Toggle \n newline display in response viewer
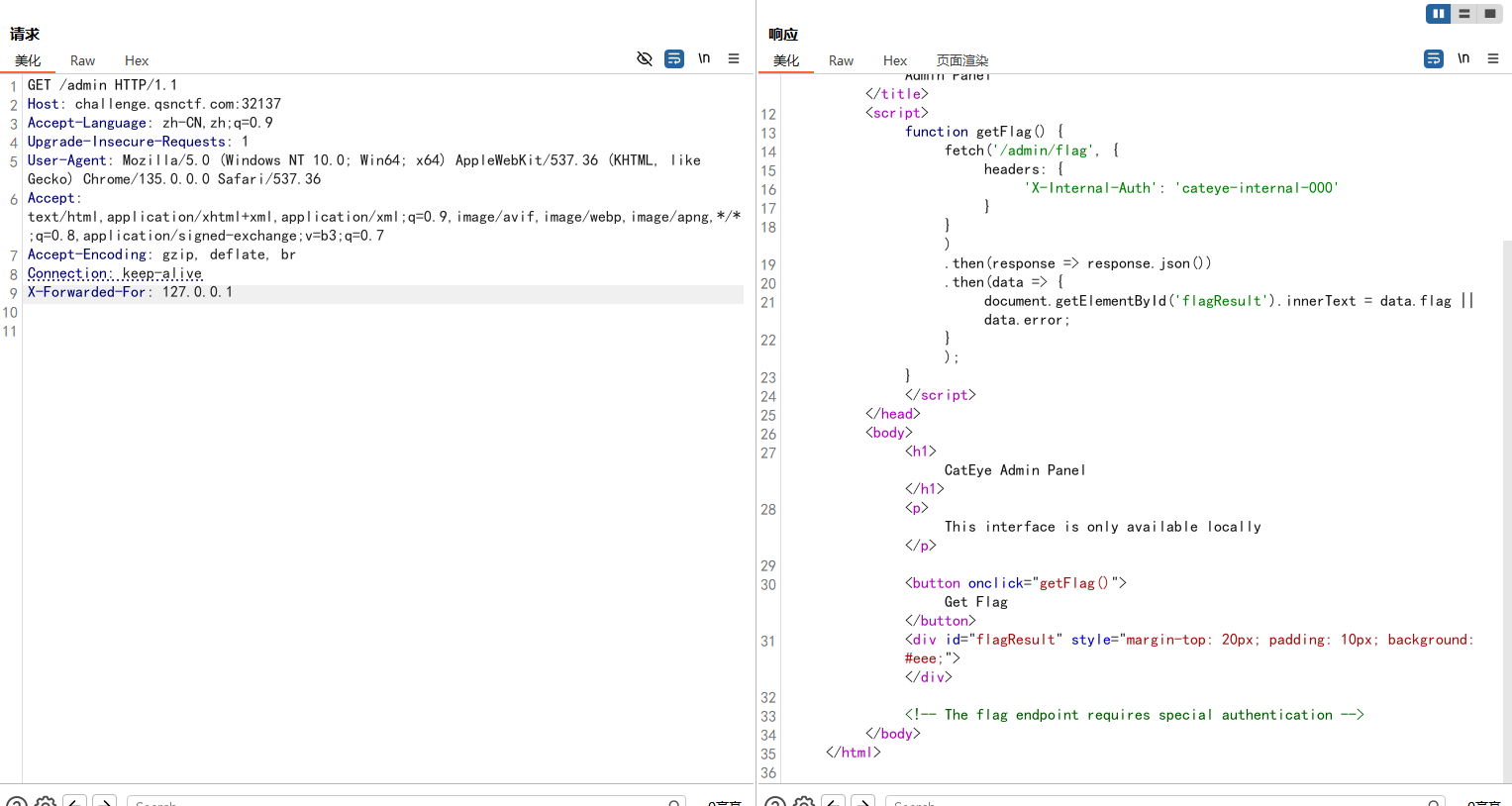The image size is (1512, 806). pos(1463,58)
